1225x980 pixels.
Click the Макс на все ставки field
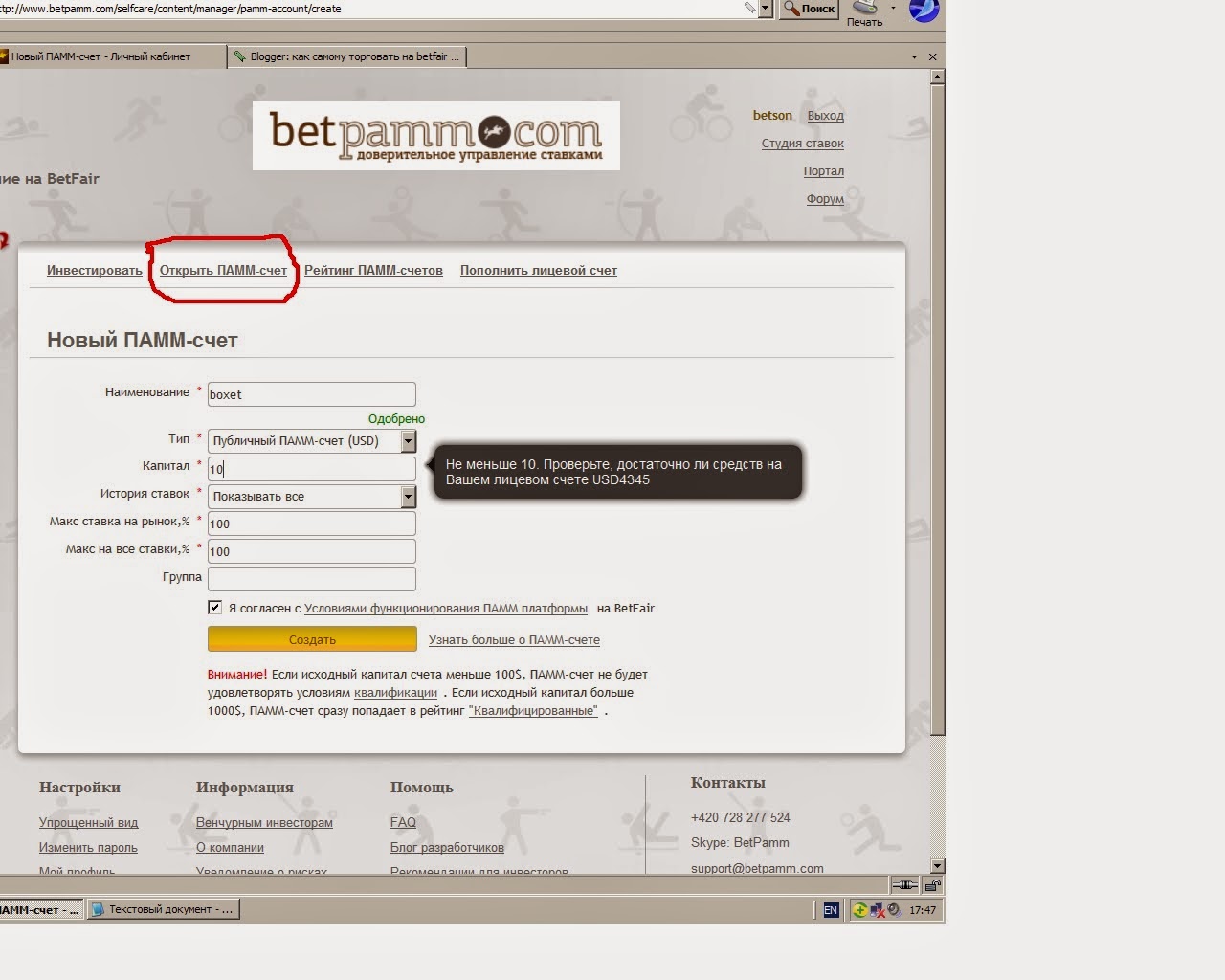pos(312,551)
